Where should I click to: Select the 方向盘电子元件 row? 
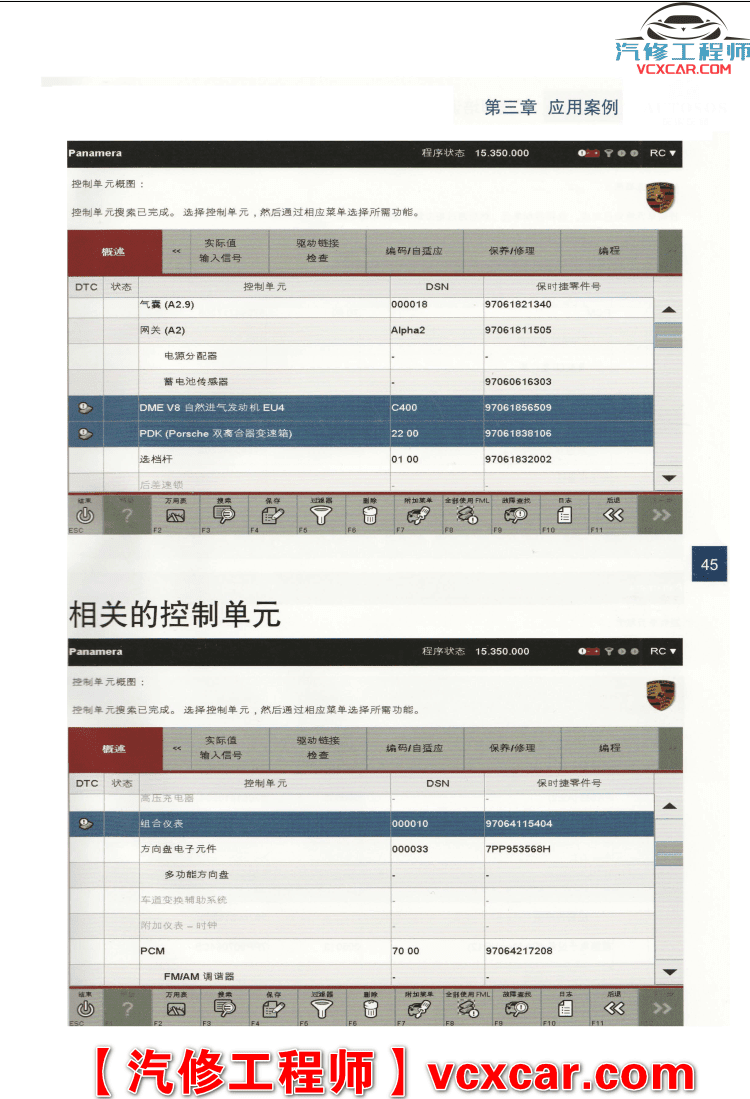(x=362, y=849)
